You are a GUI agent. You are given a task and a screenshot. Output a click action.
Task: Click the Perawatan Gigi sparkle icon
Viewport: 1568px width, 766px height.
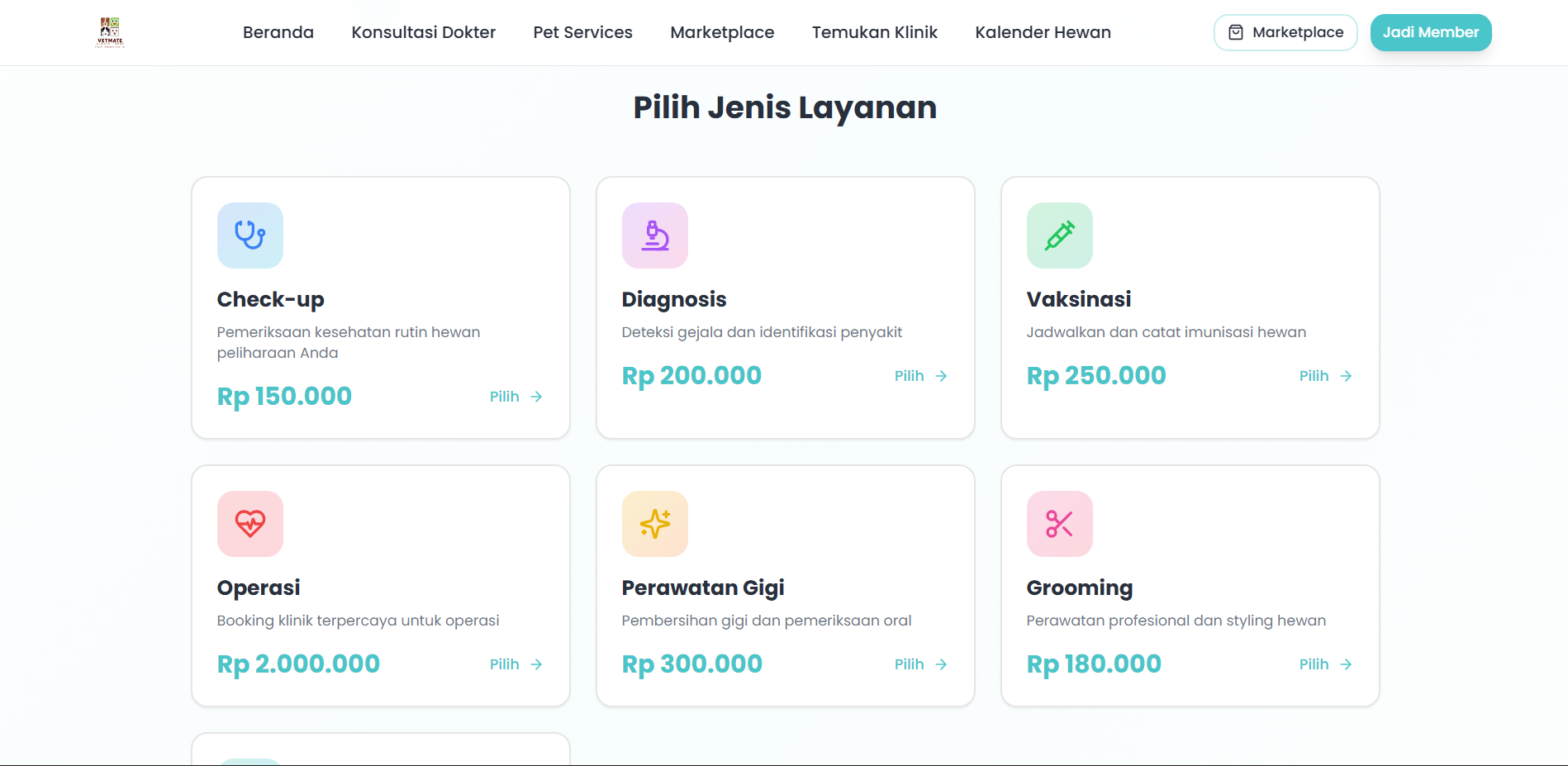tap(654, 524)
